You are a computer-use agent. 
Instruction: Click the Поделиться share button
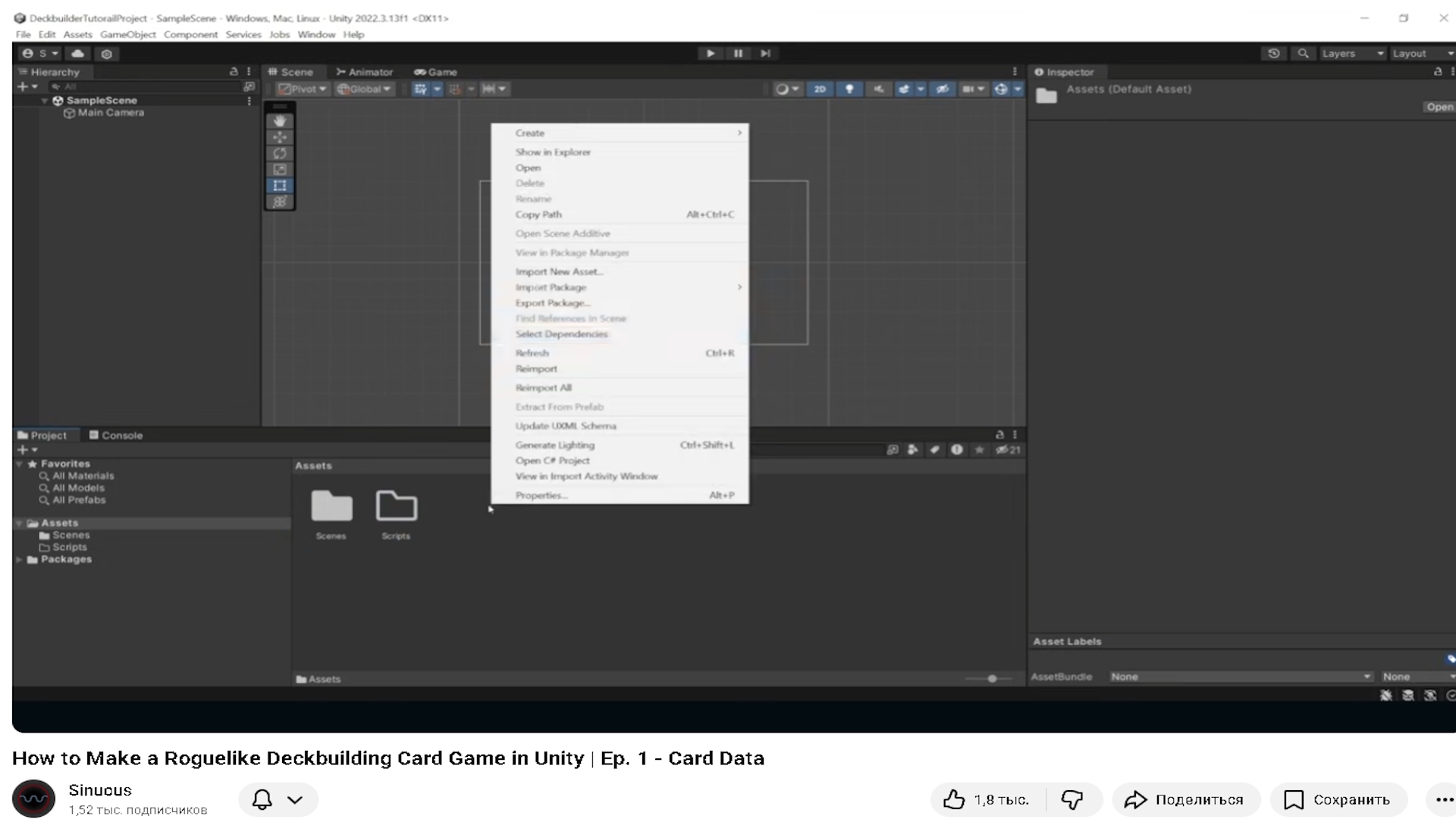coord(1185,799)
